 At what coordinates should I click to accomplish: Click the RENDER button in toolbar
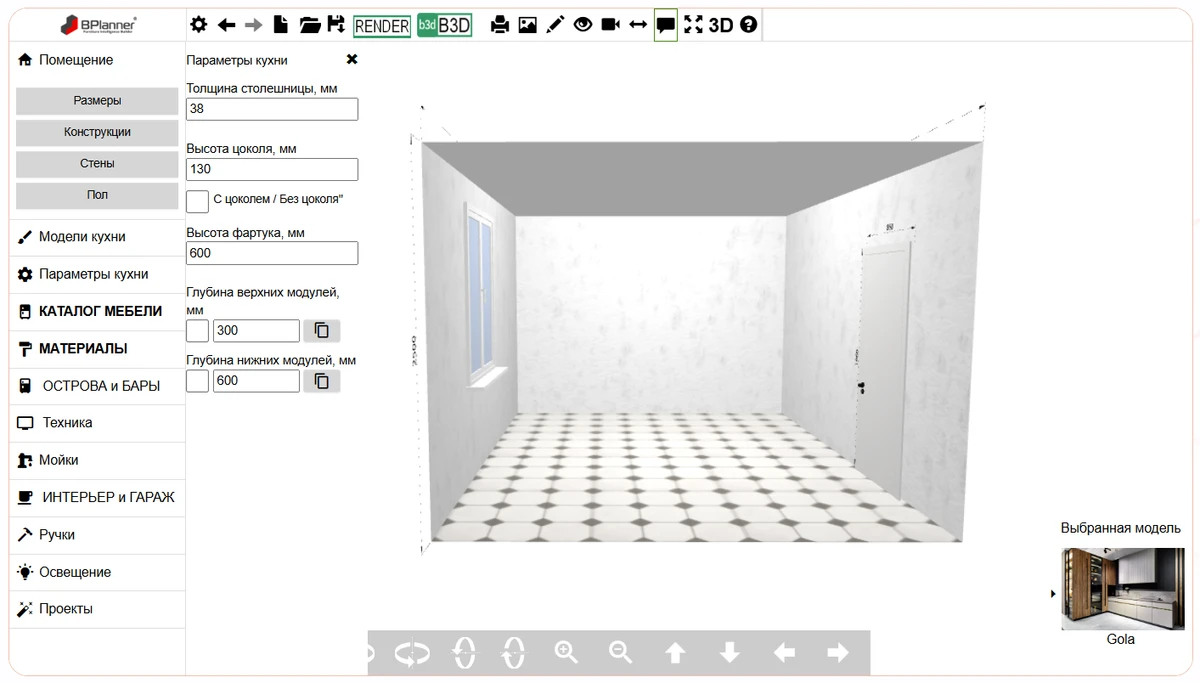point(382,26)
